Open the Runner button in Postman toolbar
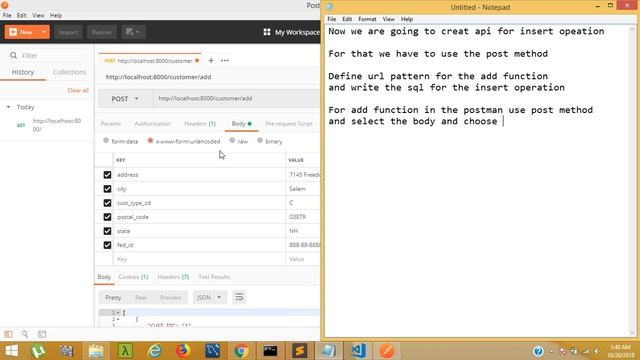The height and width of the screenshot is (360, 640). 102,32
